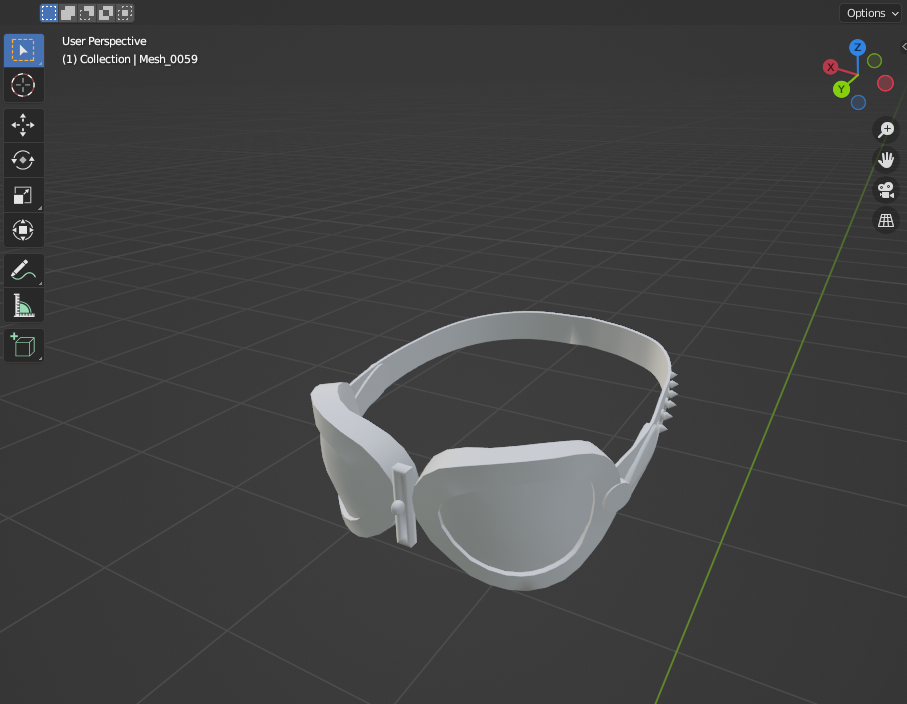Choose the Measure ruler tool
Viewport: 907px width, 704px height.
coord(23,305)
